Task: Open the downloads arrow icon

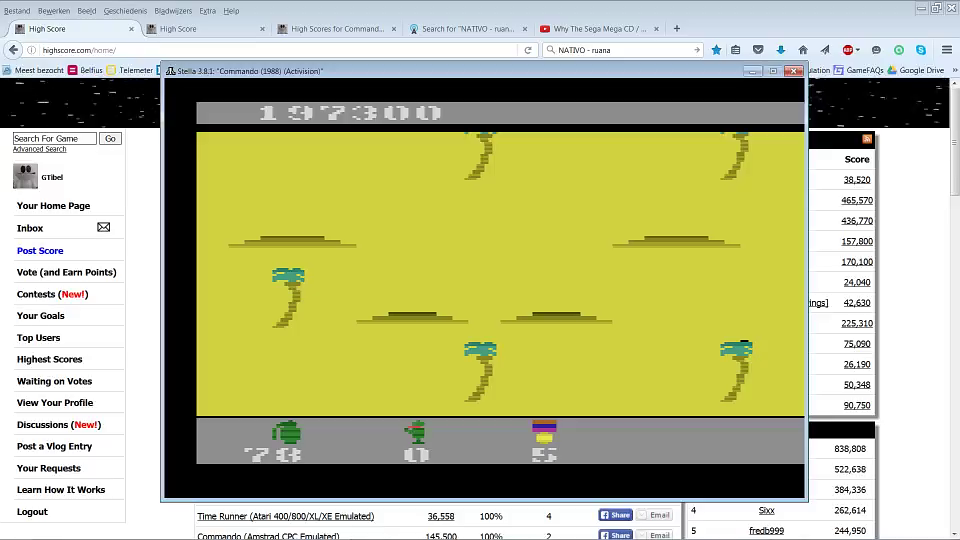Action: coord(781,50)
